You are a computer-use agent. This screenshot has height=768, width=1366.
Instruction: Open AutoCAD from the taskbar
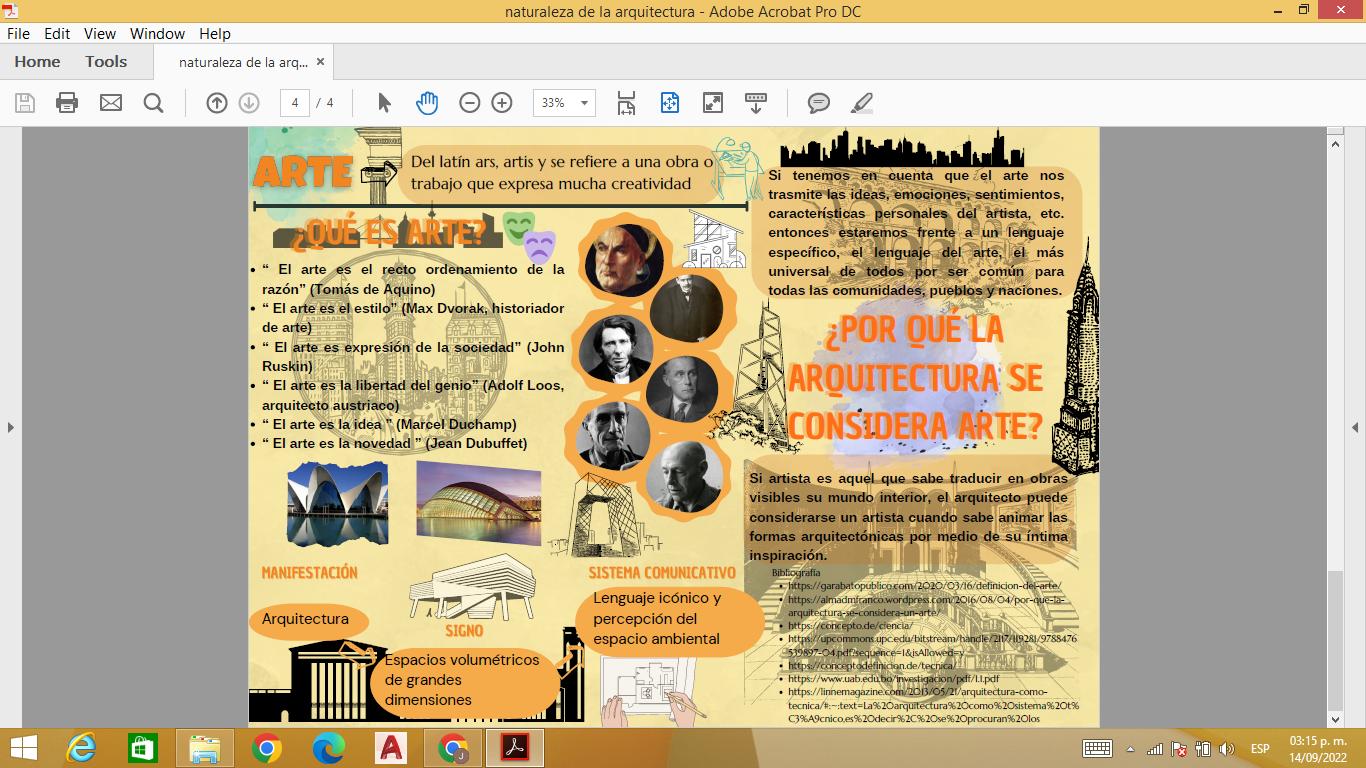(391, 748)
